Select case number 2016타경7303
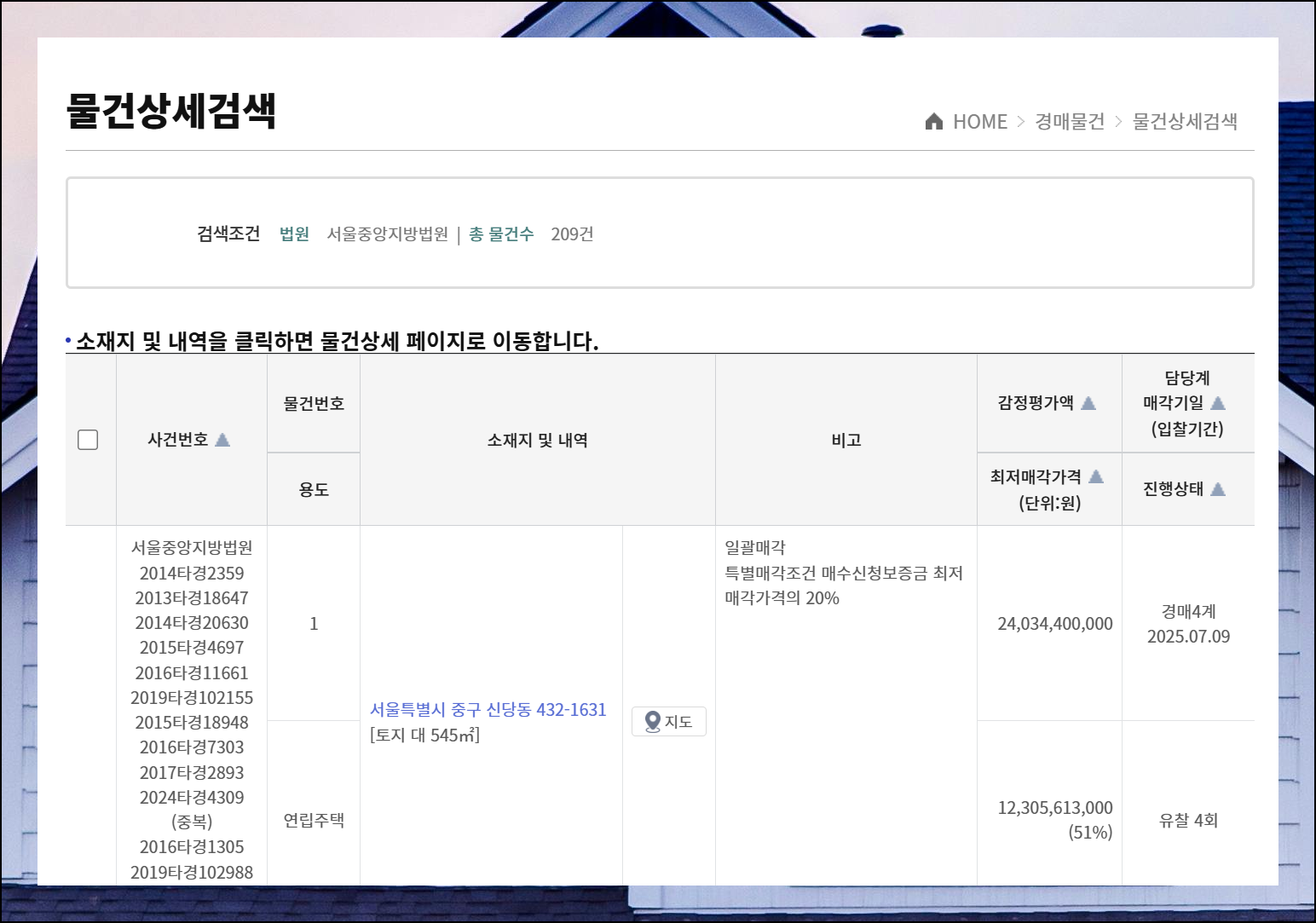Screen dimensions: 1316x923 pyautogui.click(x=192, y=747)
